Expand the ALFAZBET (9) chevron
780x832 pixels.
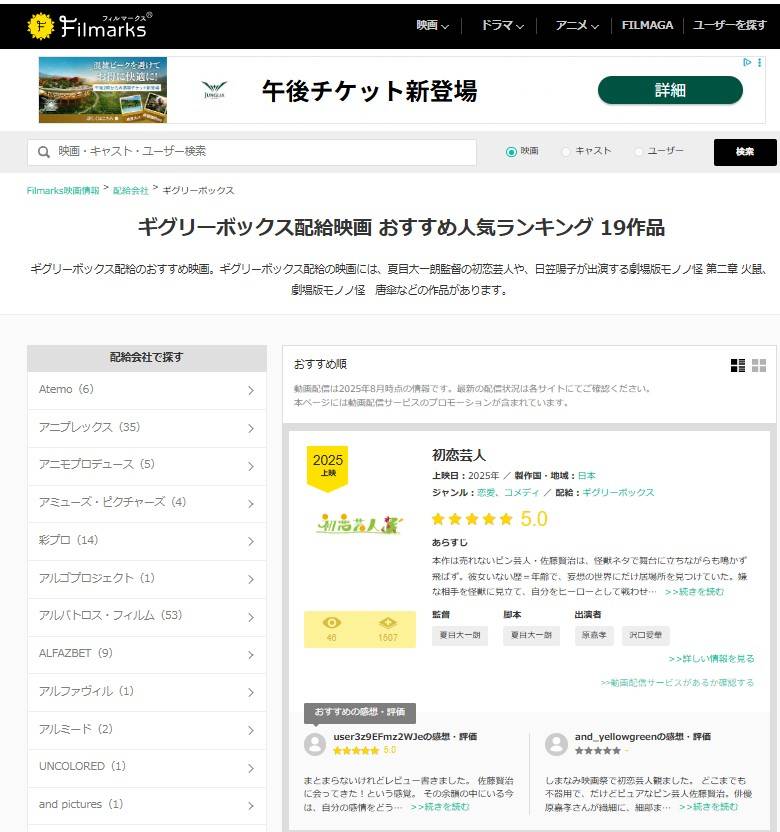pos(251,655)
